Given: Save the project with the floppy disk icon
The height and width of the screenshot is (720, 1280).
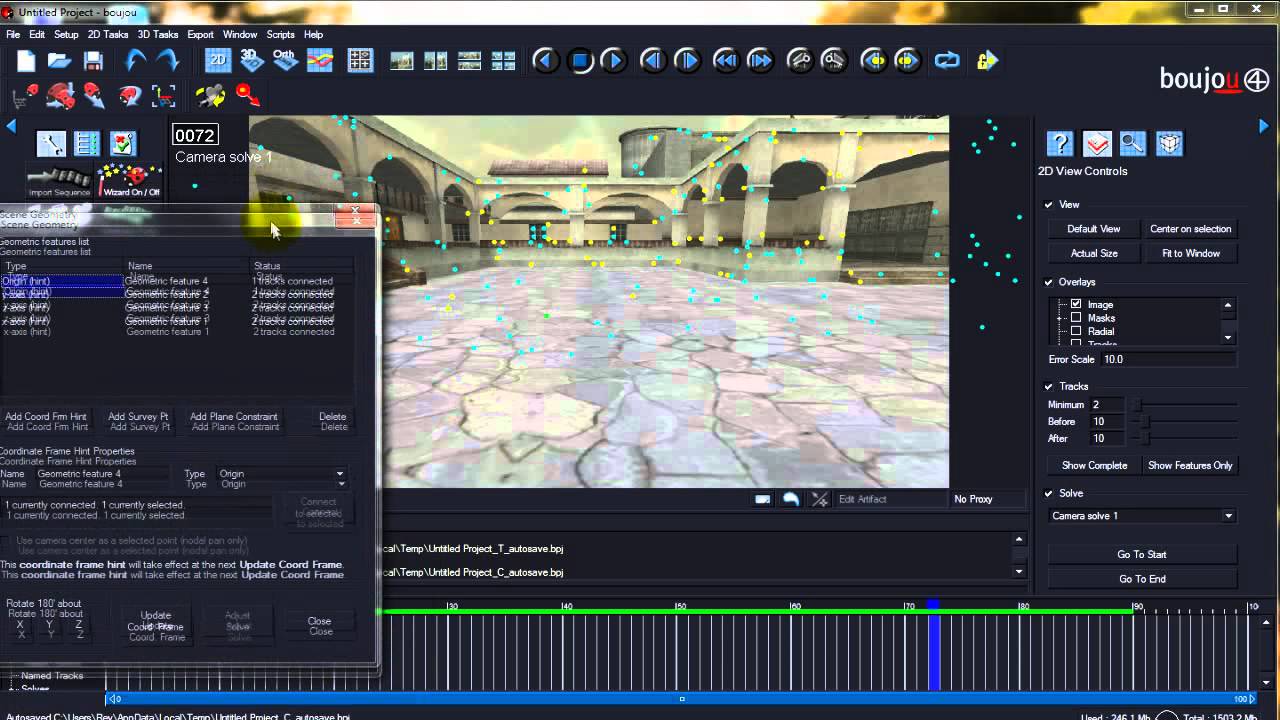Looking at the screenshot, I should pos(93,61).
